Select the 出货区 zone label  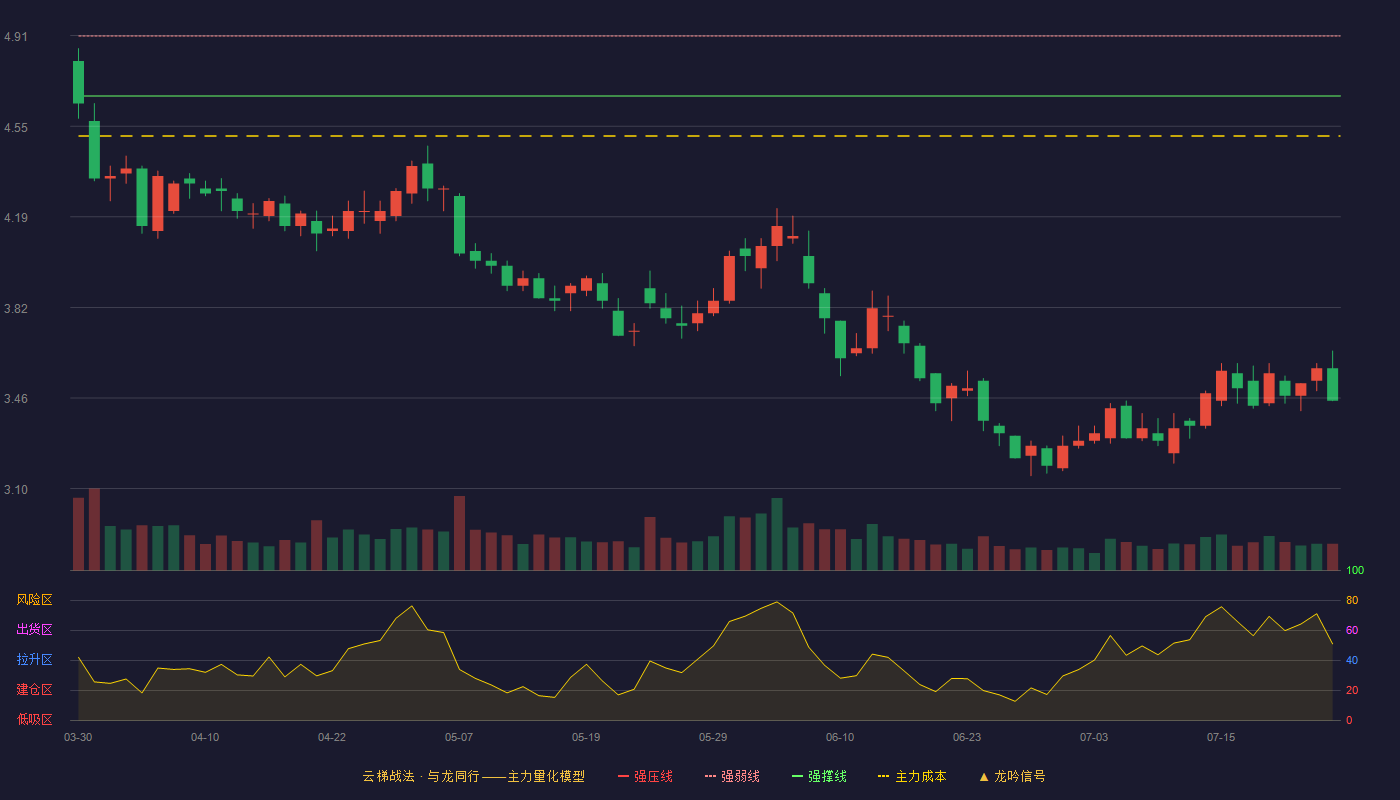(34, 630)
